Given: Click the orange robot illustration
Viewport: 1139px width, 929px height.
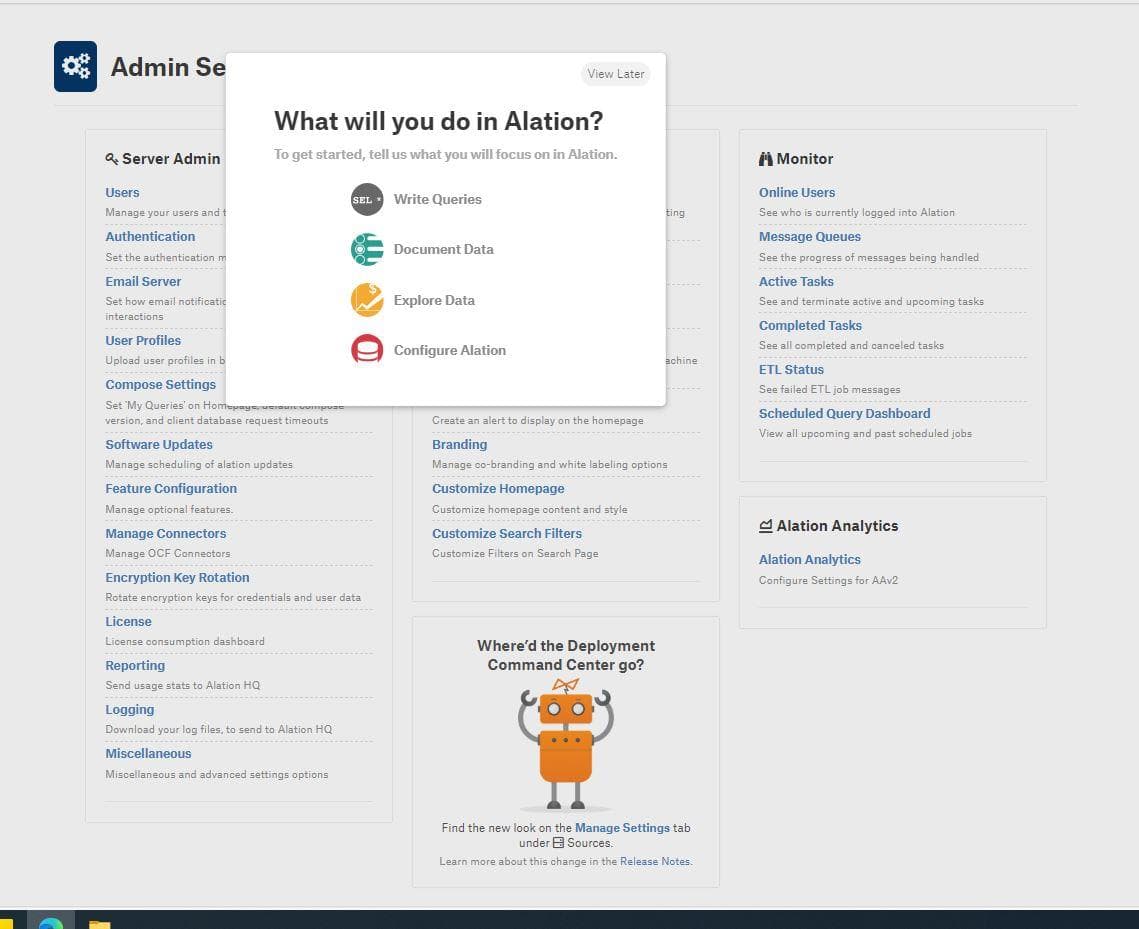Looking at the screenshot, I should 566,745.
